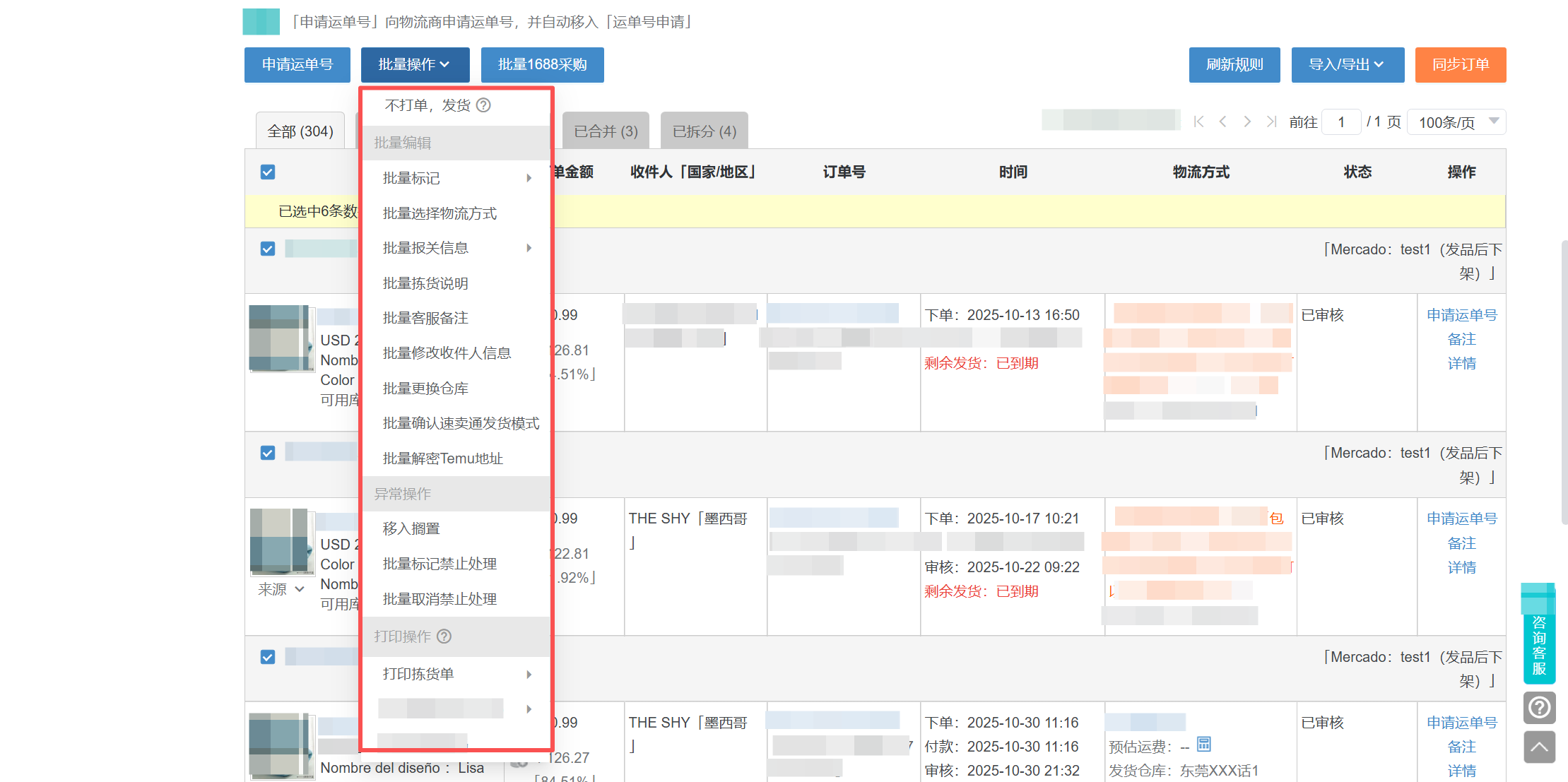Click page number input field
The width and height of the screenshot is (1568, 782).
(x=1340, y=122)
